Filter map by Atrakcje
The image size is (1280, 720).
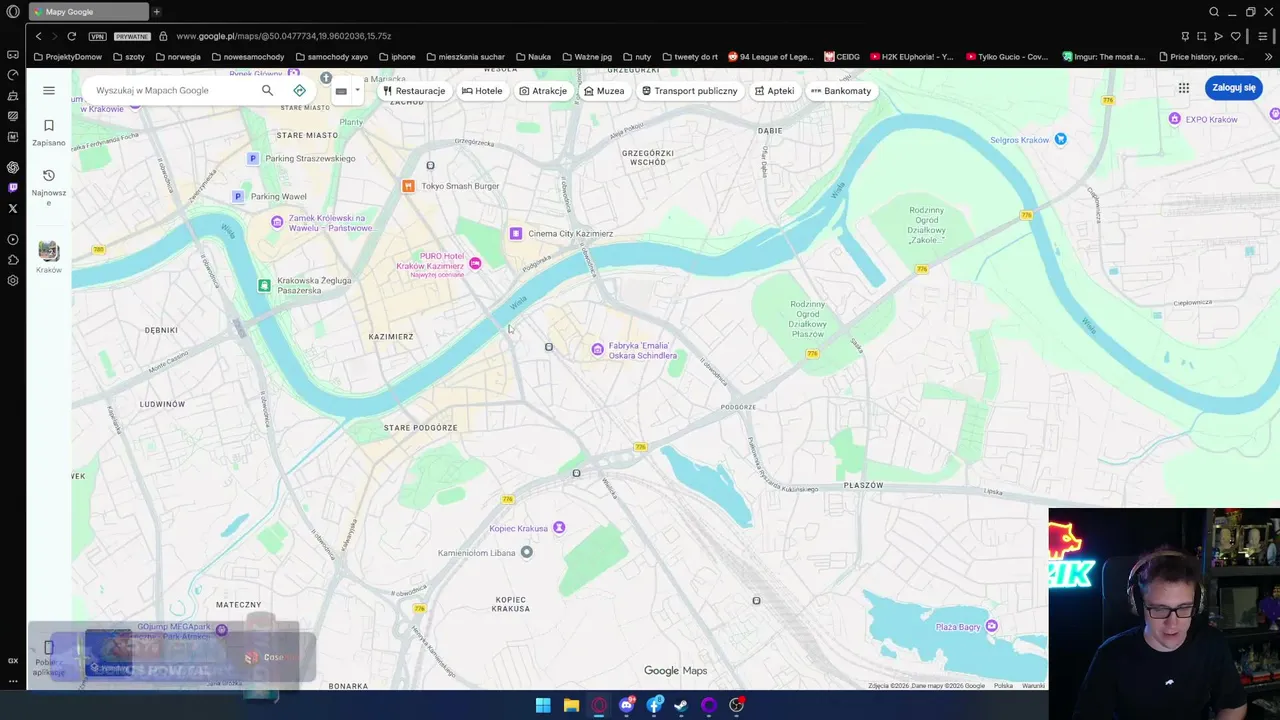click(543, 91)
